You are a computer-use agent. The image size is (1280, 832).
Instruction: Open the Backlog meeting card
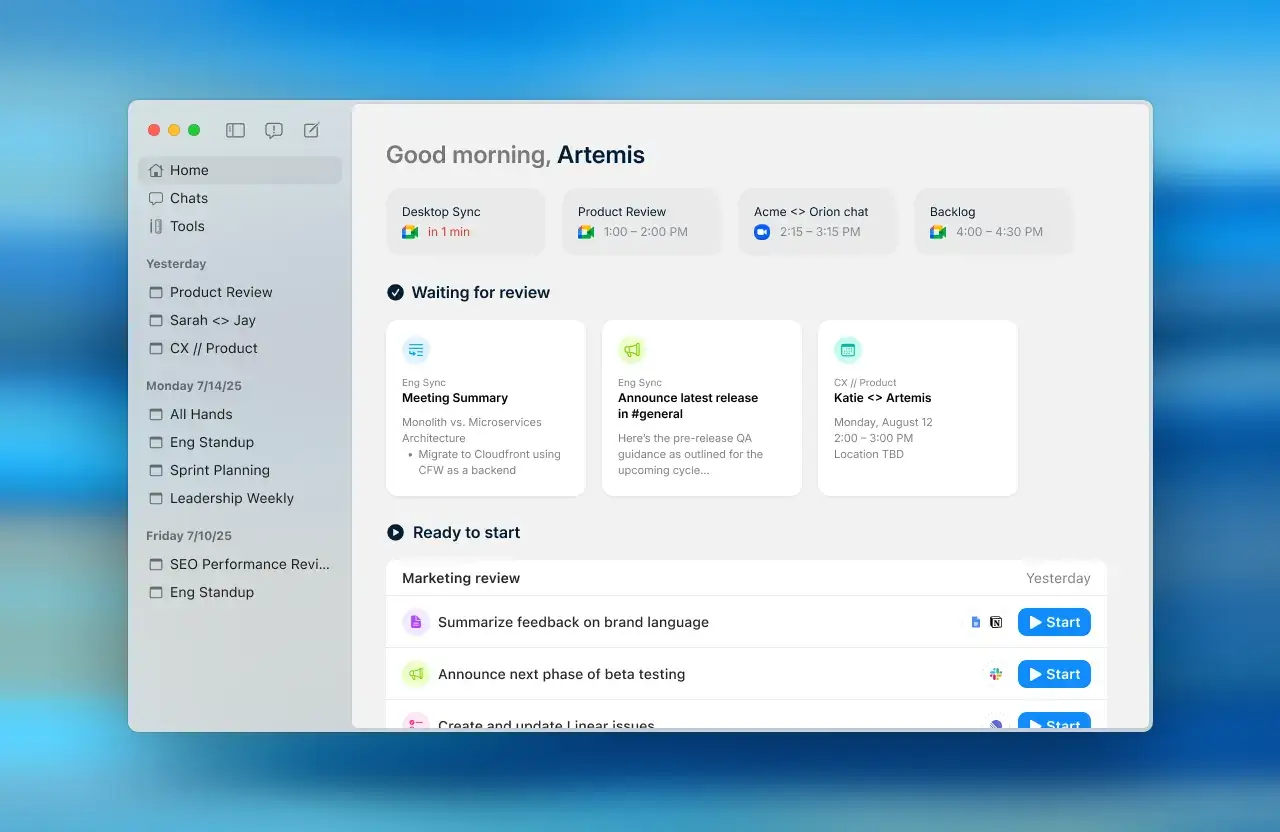(994, 221)
